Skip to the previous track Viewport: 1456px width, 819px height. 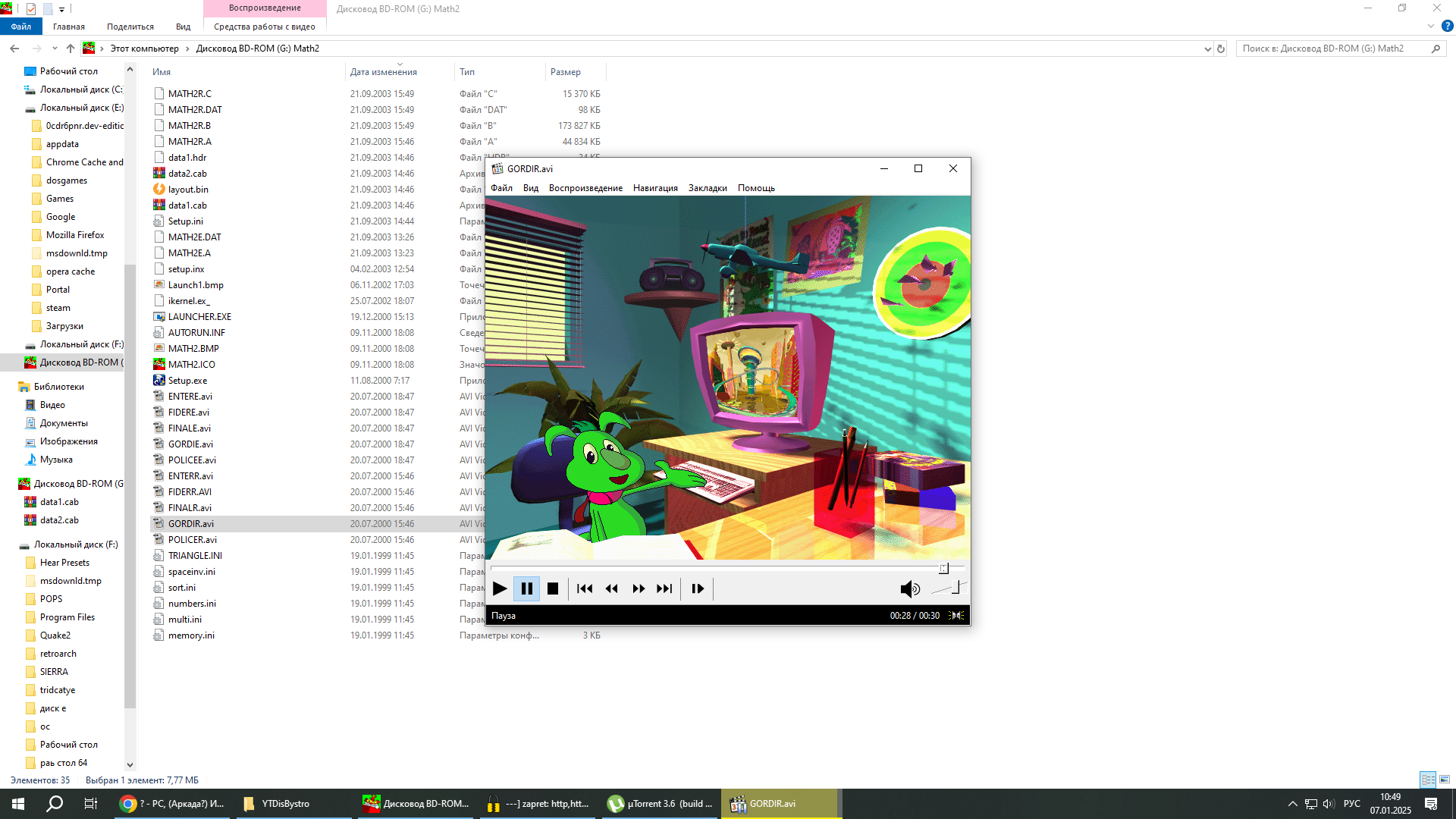(585, 588)
